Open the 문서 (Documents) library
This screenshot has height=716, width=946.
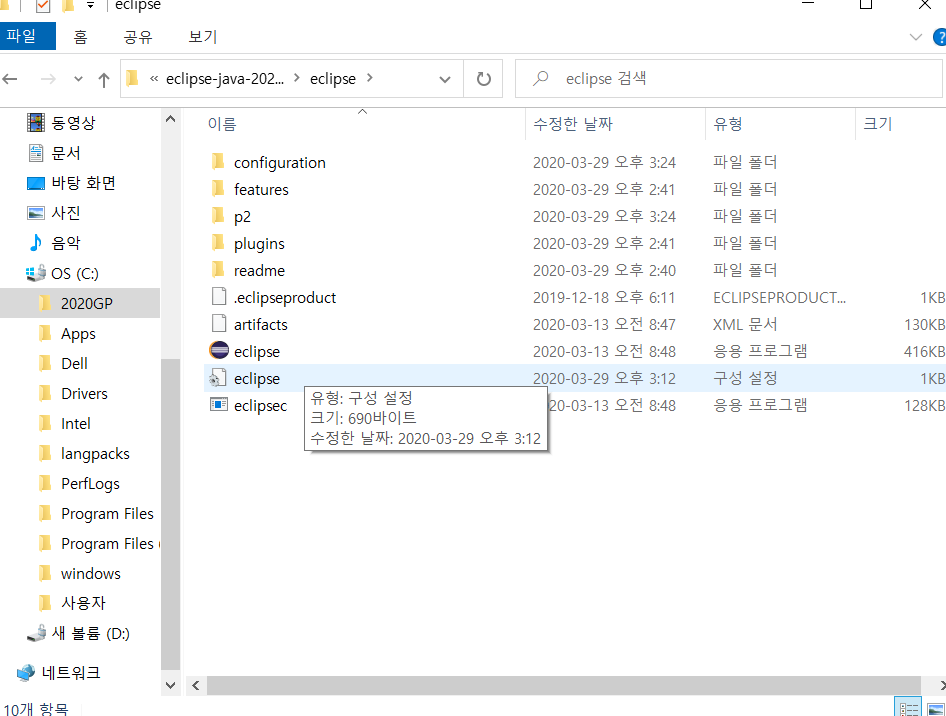pos(54,153)
